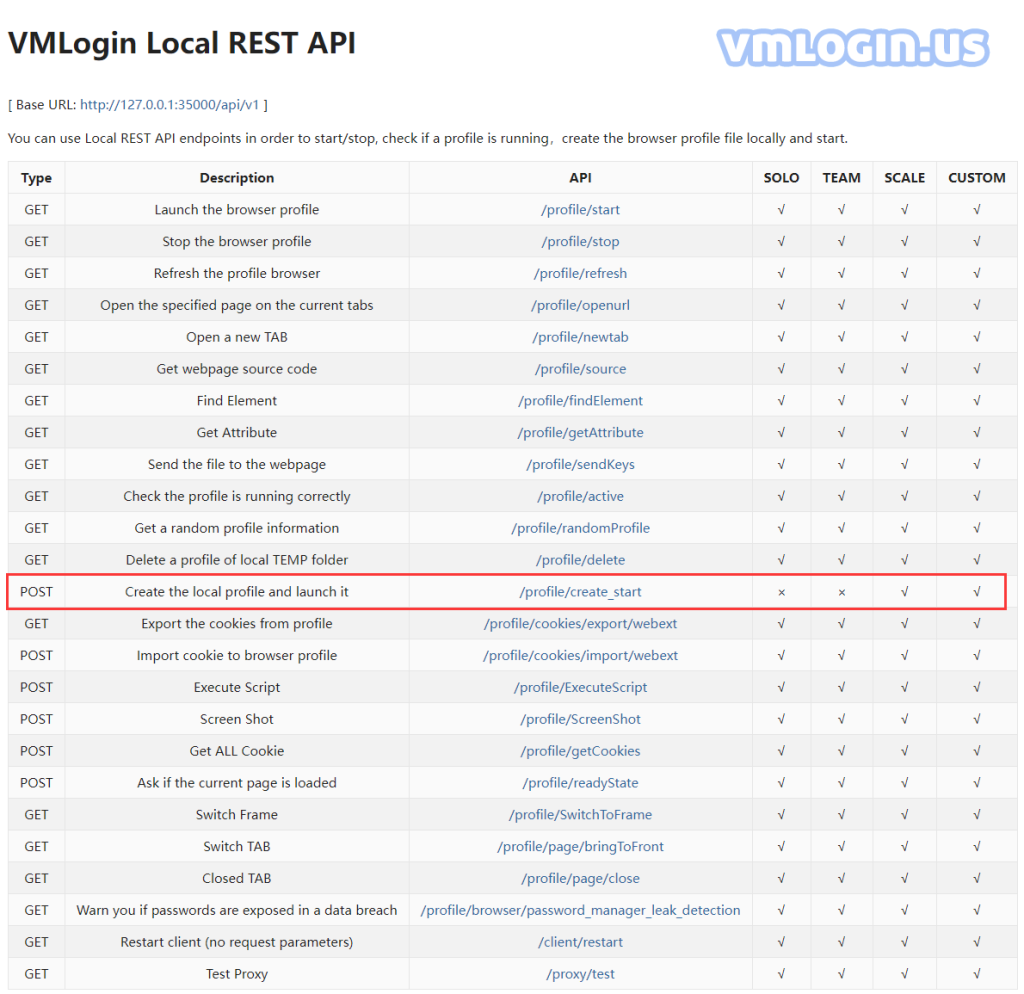Viewport: 1024px width, 994px height.
Task: Open the /profile/findElement API link
Action: point(580,400)
